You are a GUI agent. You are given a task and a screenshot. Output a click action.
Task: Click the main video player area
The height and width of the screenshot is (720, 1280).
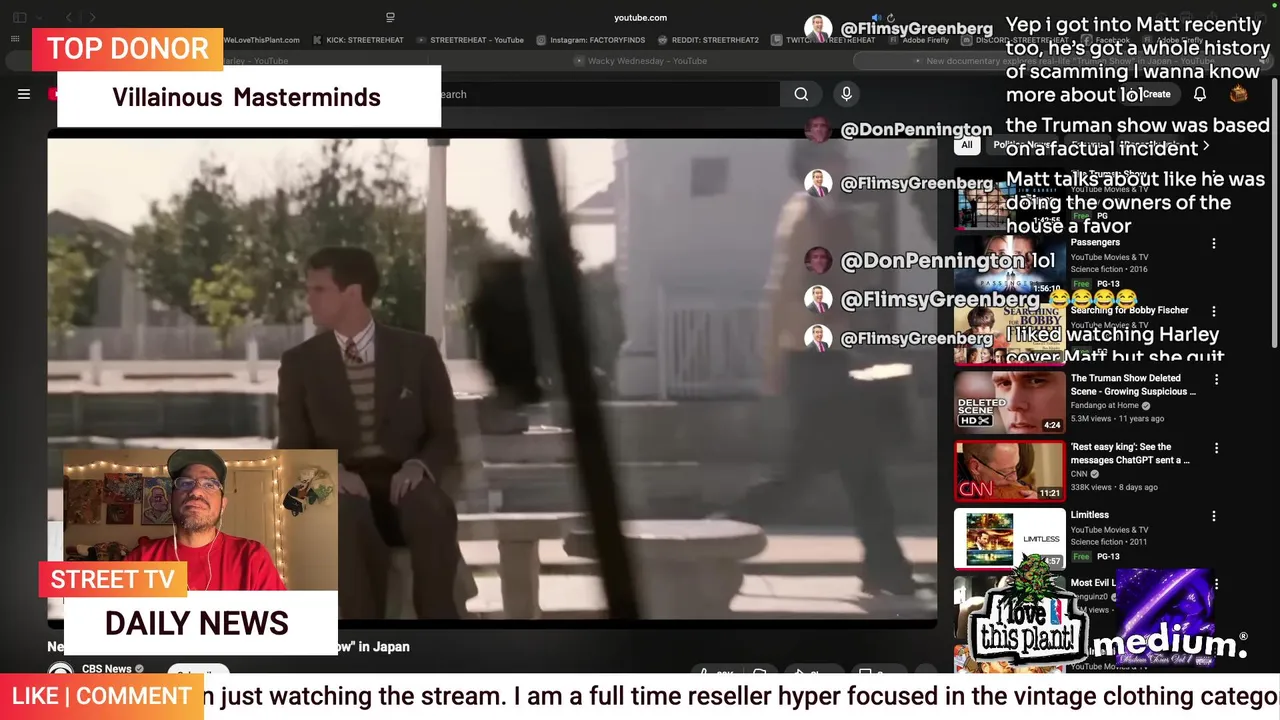point(492,380)
